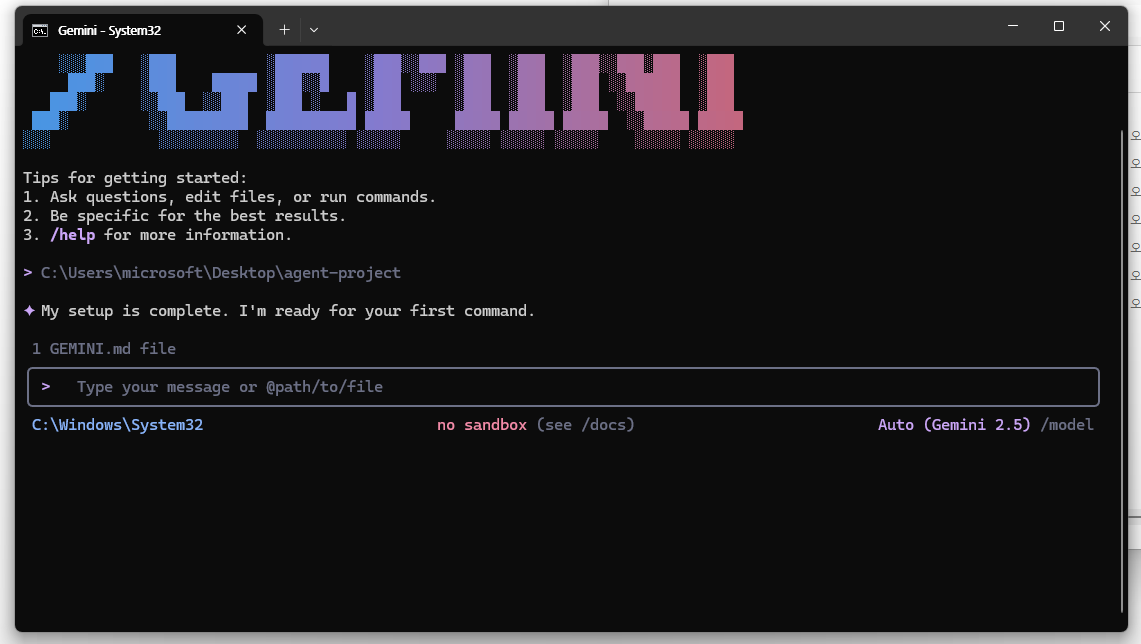This screenshot has height=644, width=1141.
Task: Click the prompt arrow inside the message box
Action: tap(46, 386)
